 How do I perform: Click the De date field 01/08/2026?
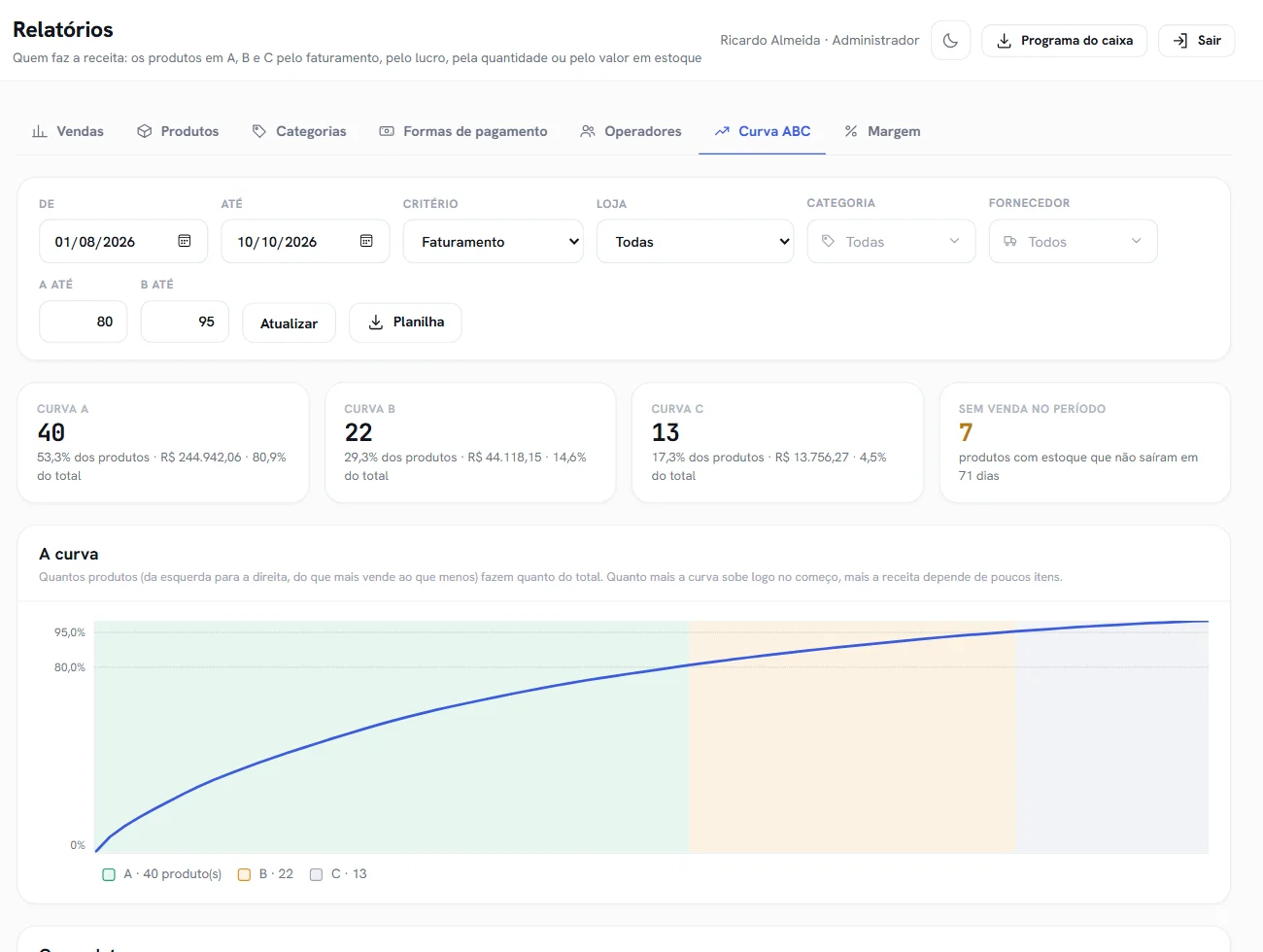123,242
